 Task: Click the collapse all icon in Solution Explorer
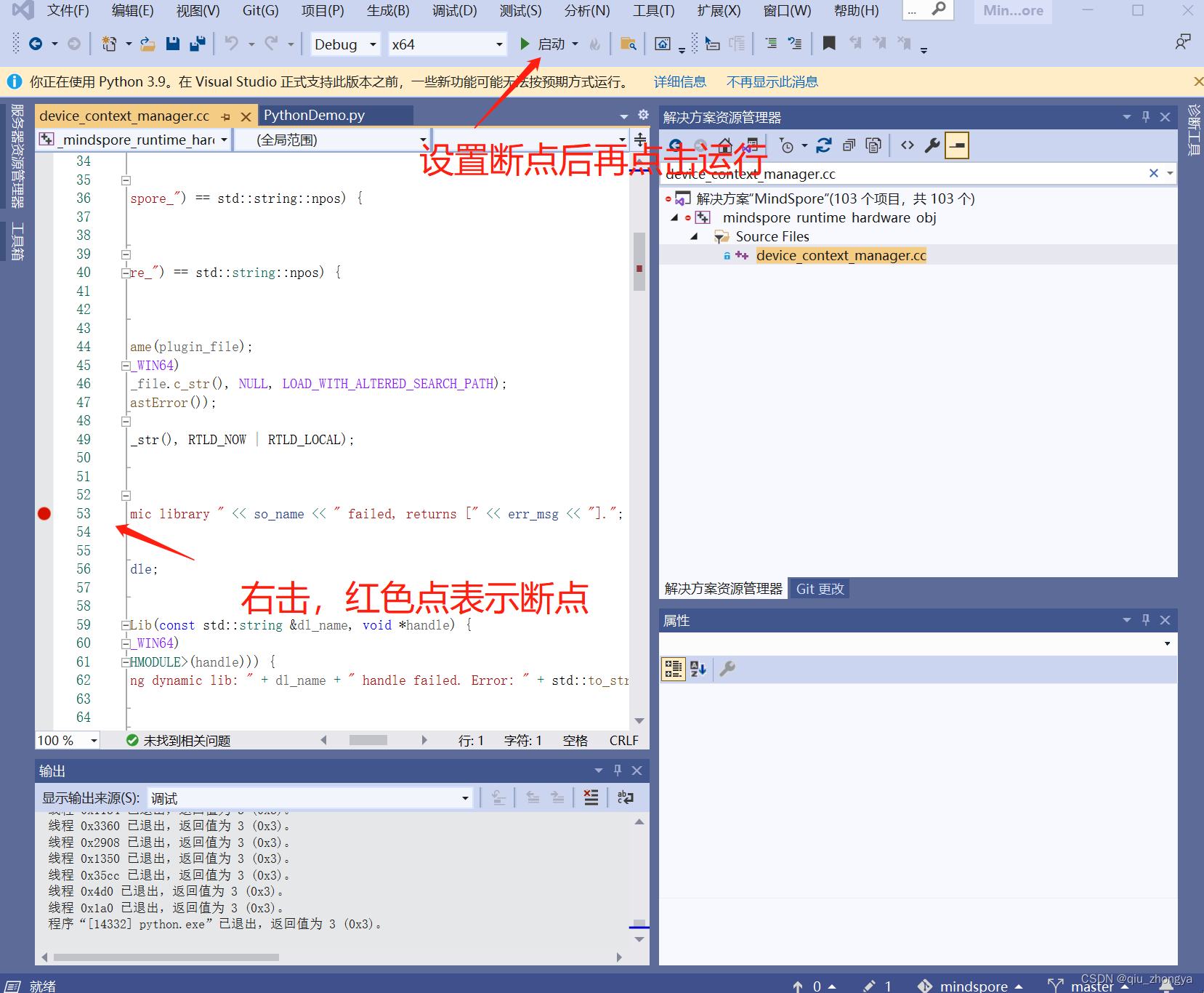[848, 145]
